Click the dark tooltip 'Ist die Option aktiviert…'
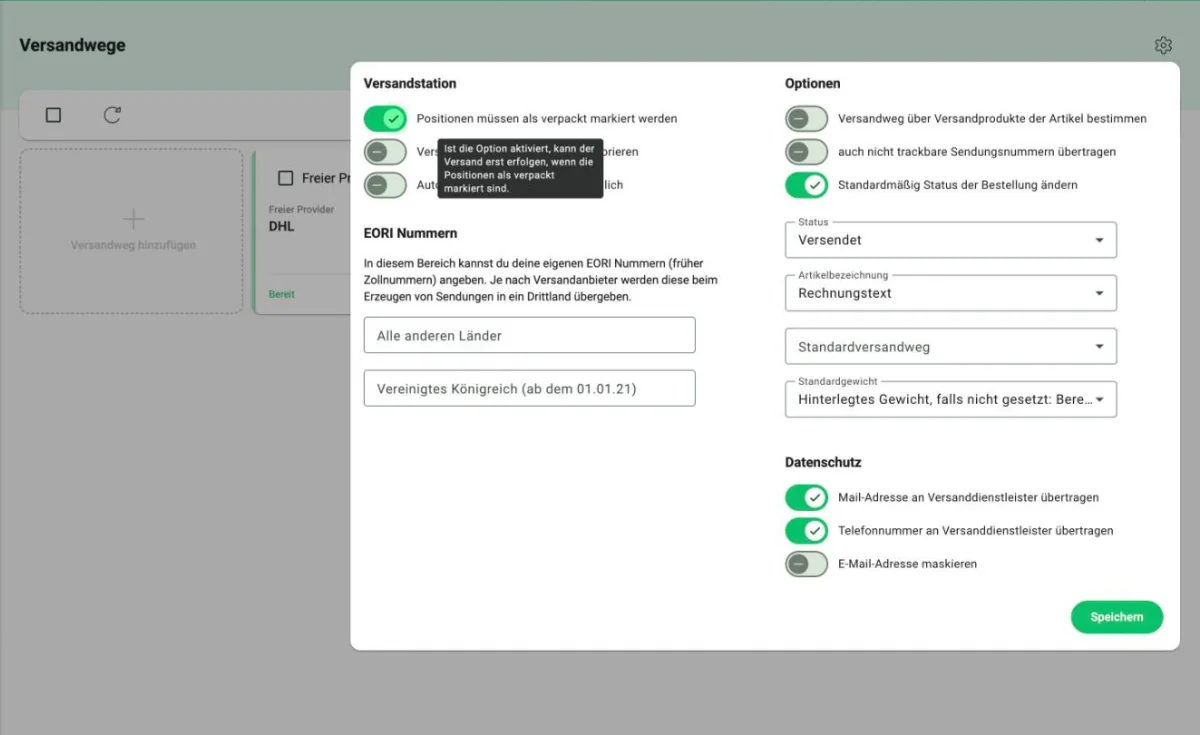This screenshot has width=1200, height=735. click(x=520, y=168)
